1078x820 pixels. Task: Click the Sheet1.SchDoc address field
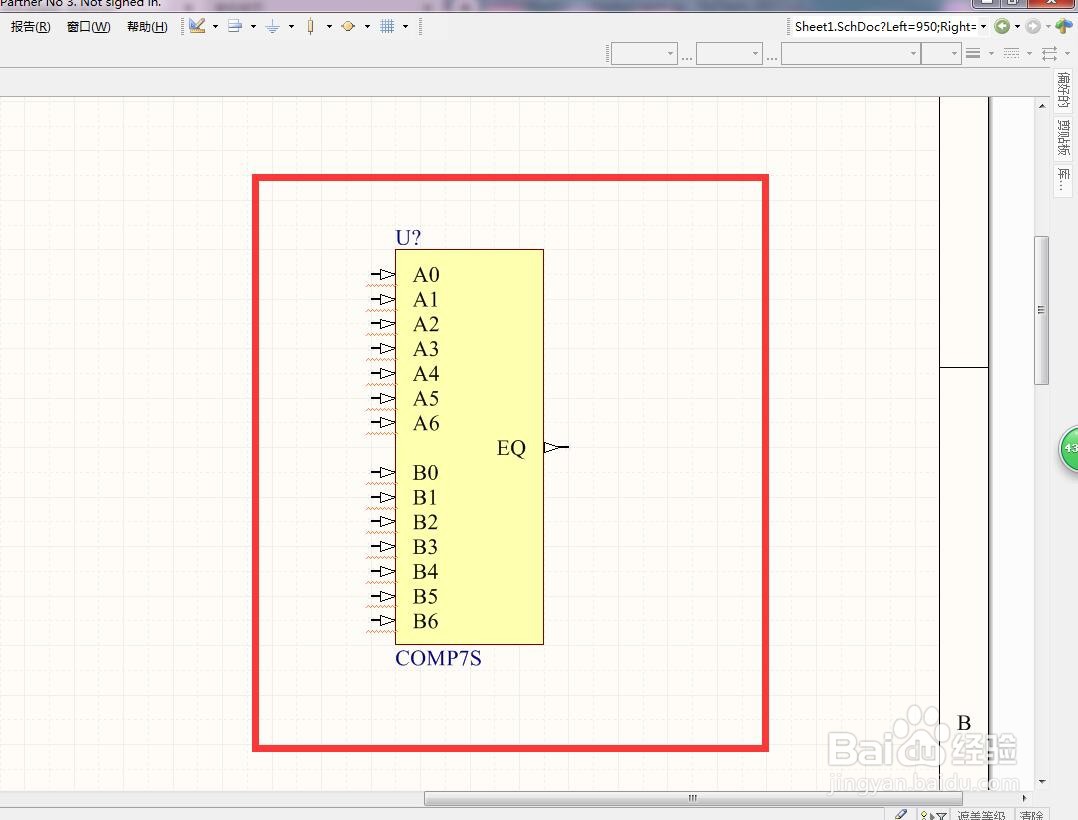(x=886, y=27)
